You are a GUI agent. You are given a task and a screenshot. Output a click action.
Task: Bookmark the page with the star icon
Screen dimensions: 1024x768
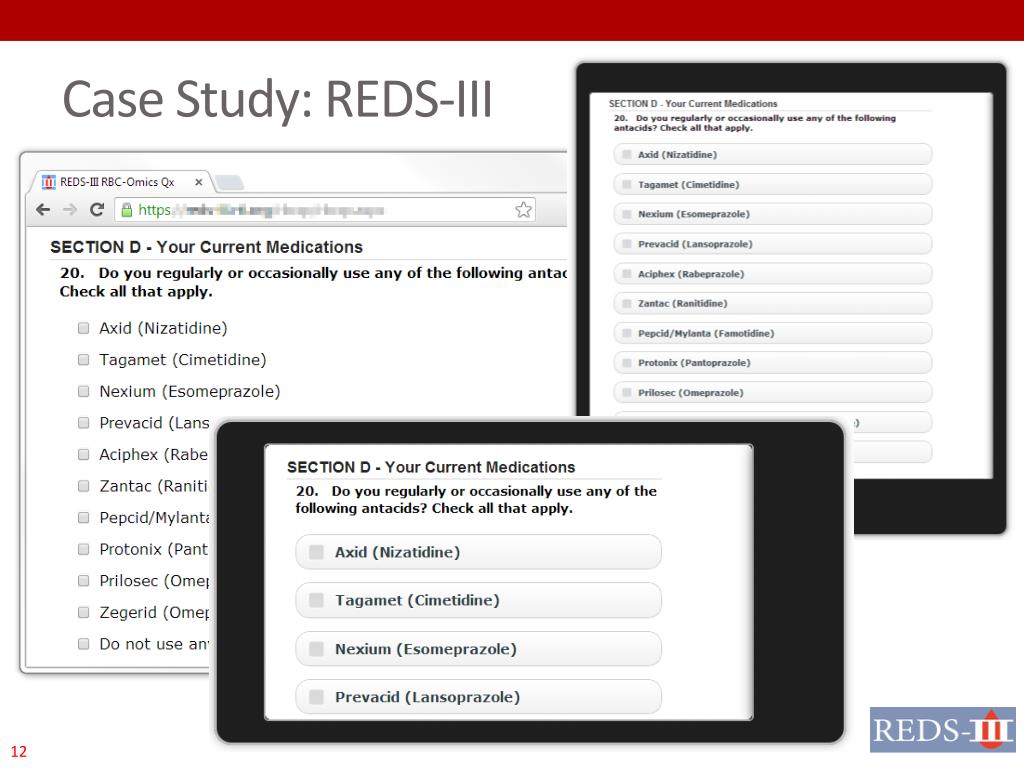click(x=523, y=210)
